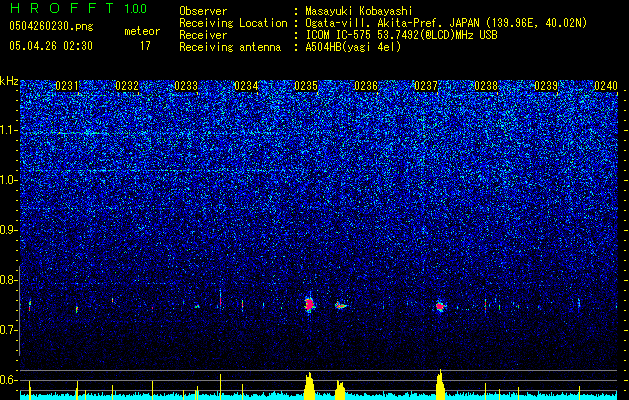Click the 0231 time marker
This screenshot has width=629, height=400.
click(x=67, y=86)
